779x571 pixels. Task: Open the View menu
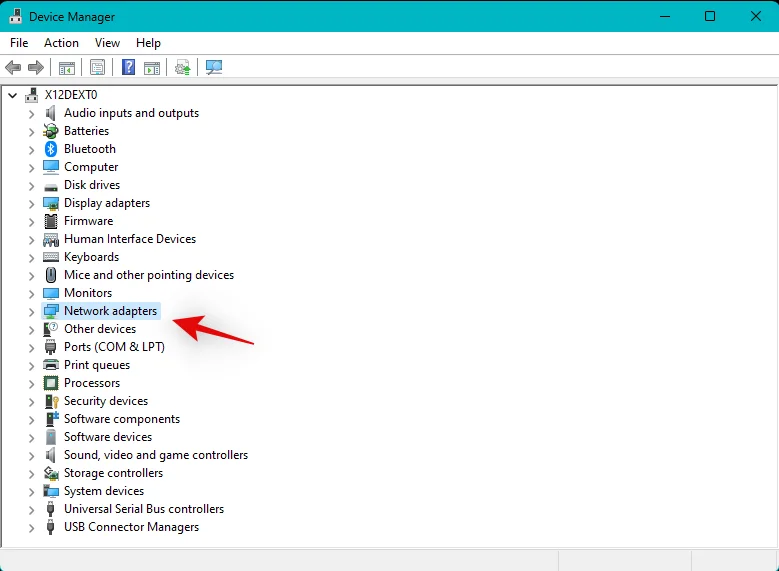[107, 43]
